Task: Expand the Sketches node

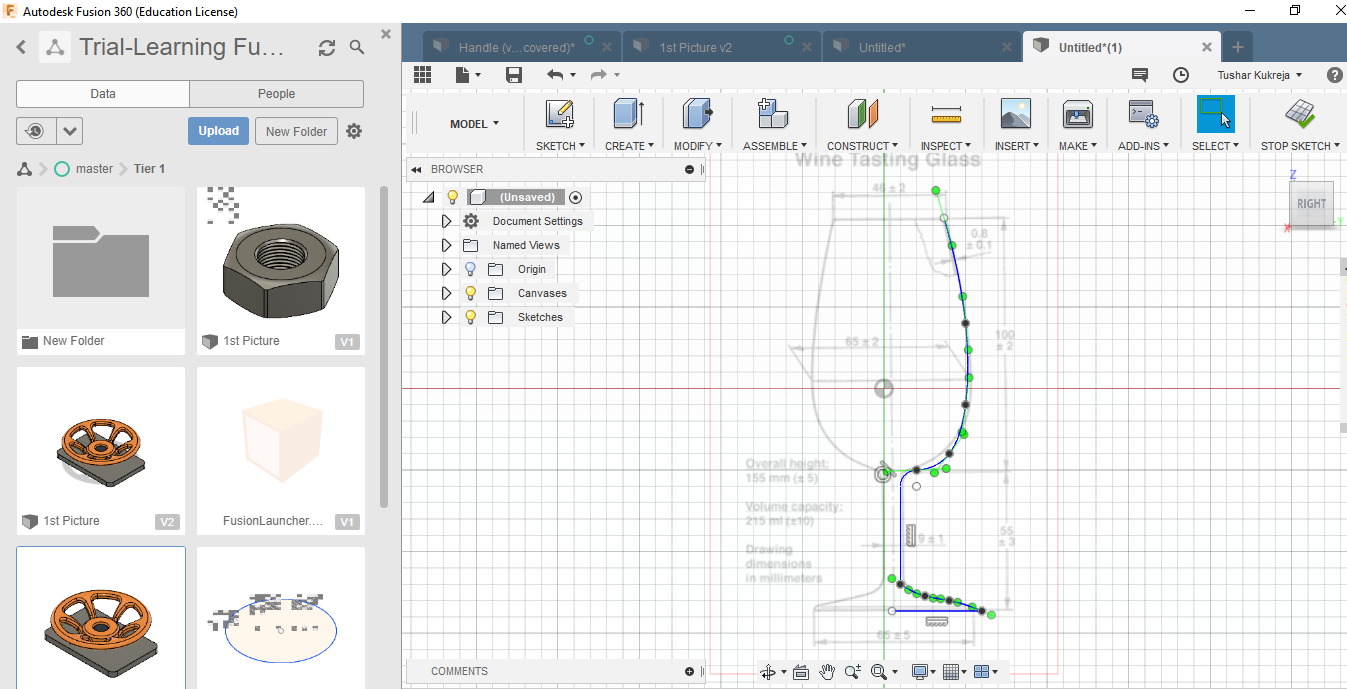Action: point(447,317)
